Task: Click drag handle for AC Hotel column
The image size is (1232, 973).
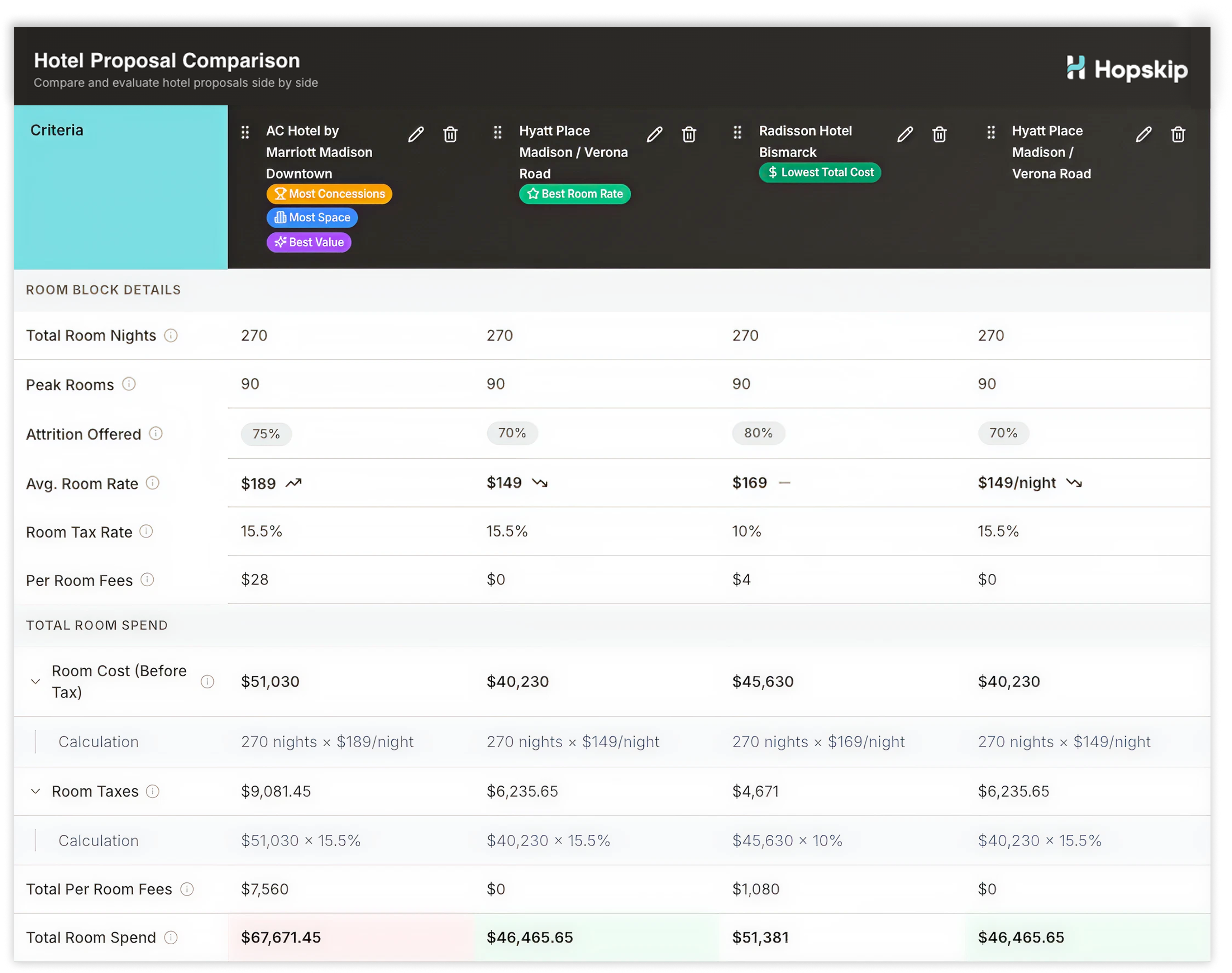Action: pos(245,133)
